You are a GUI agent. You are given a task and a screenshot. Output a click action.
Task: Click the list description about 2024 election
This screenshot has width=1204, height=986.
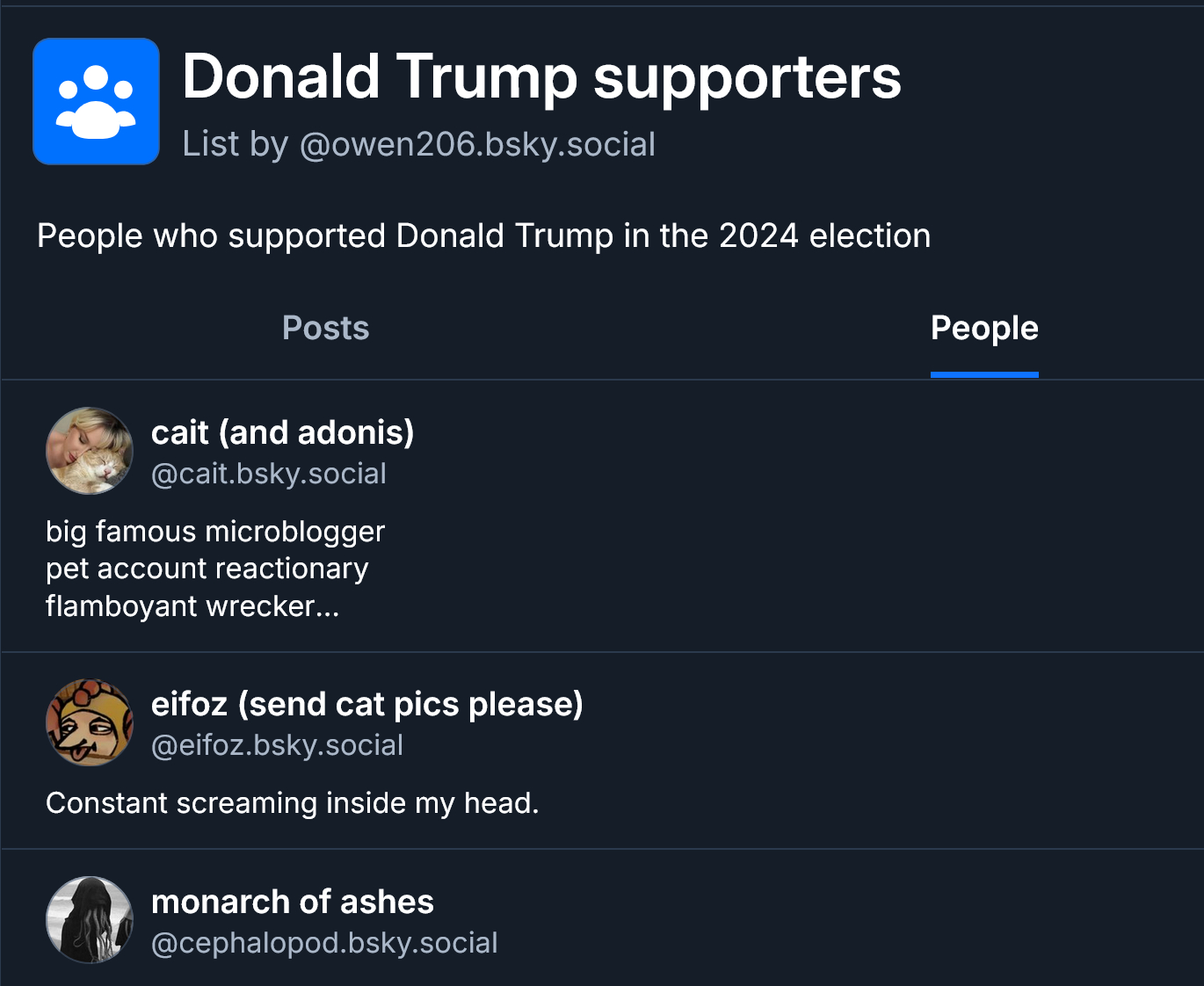pos(483,236)
